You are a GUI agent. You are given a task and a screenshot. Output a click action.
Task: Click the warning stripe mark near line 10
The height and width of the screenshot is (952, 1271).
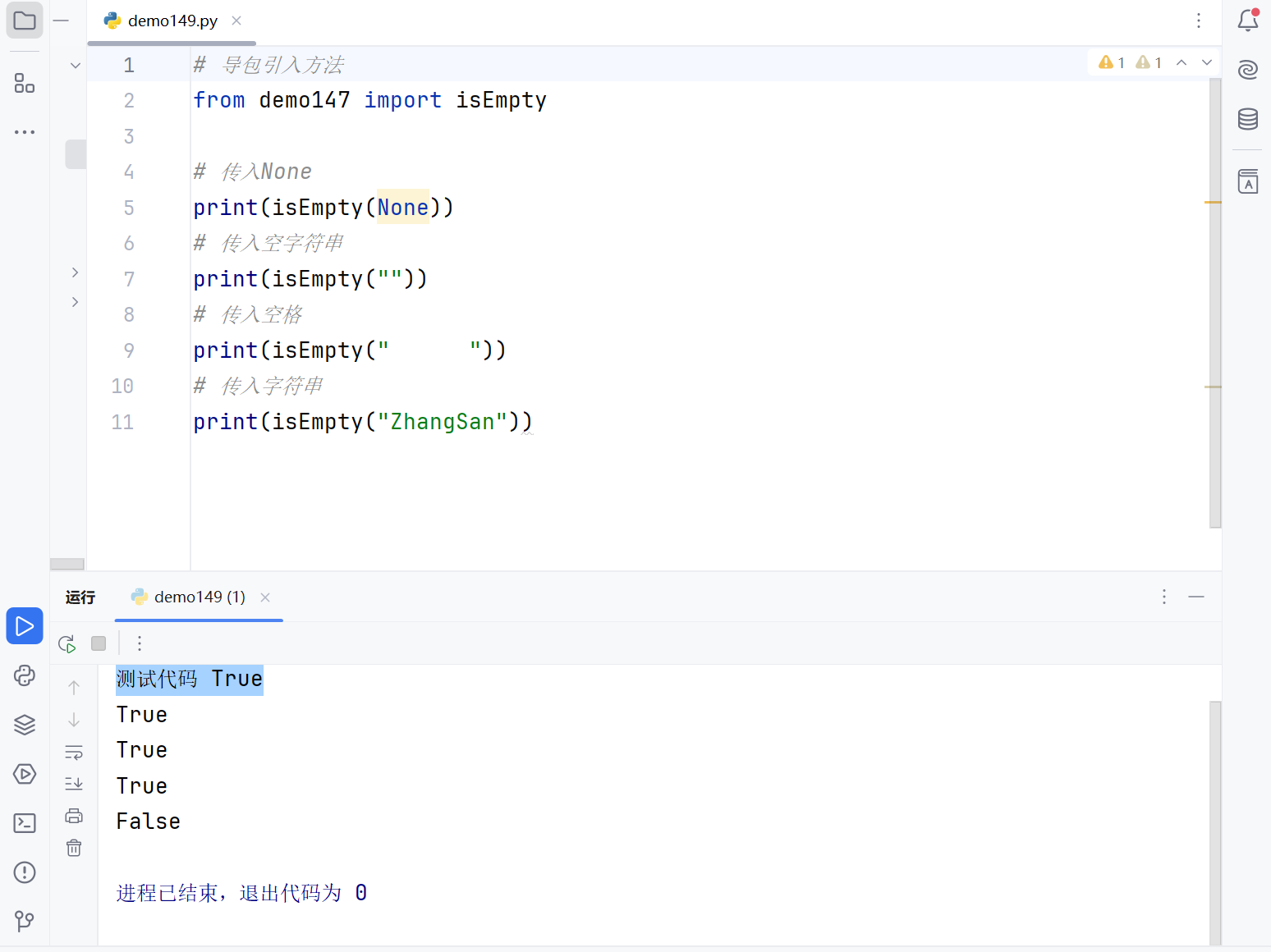click(1213, 387)
